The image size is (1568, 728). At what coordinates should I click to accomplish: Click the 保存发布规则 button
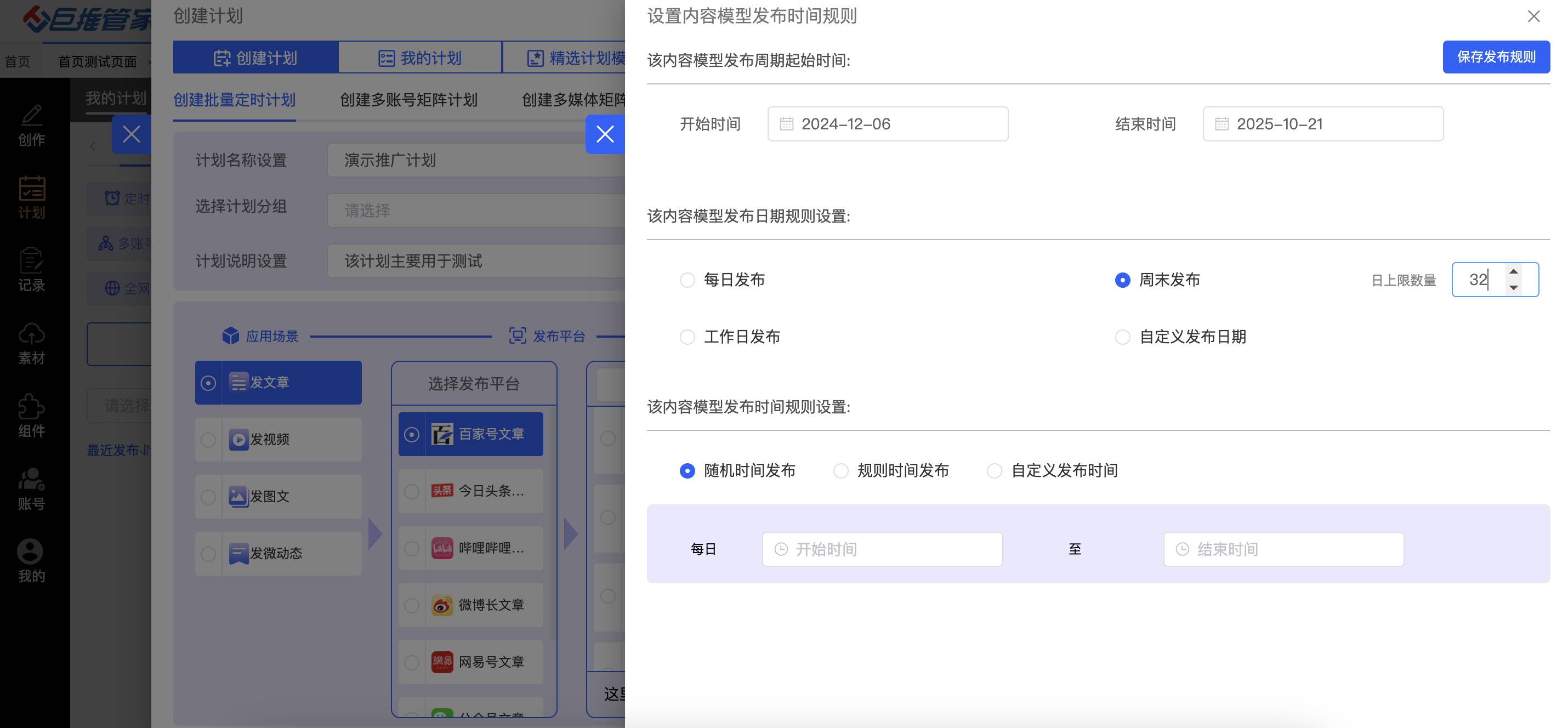(x=1496, y=57)
